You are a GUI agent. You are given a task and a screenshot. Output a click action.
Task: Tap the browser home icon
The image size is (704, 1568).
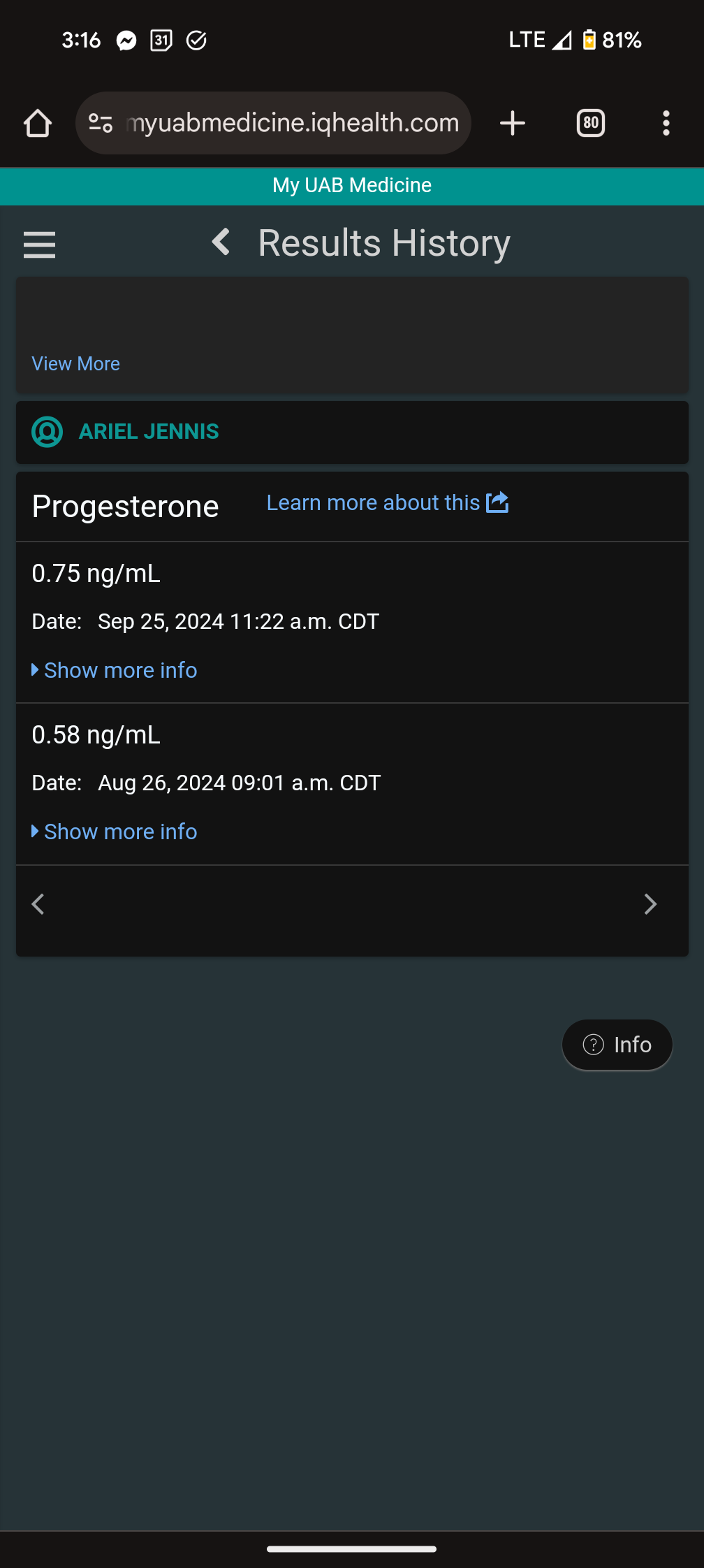coord(38,124)
